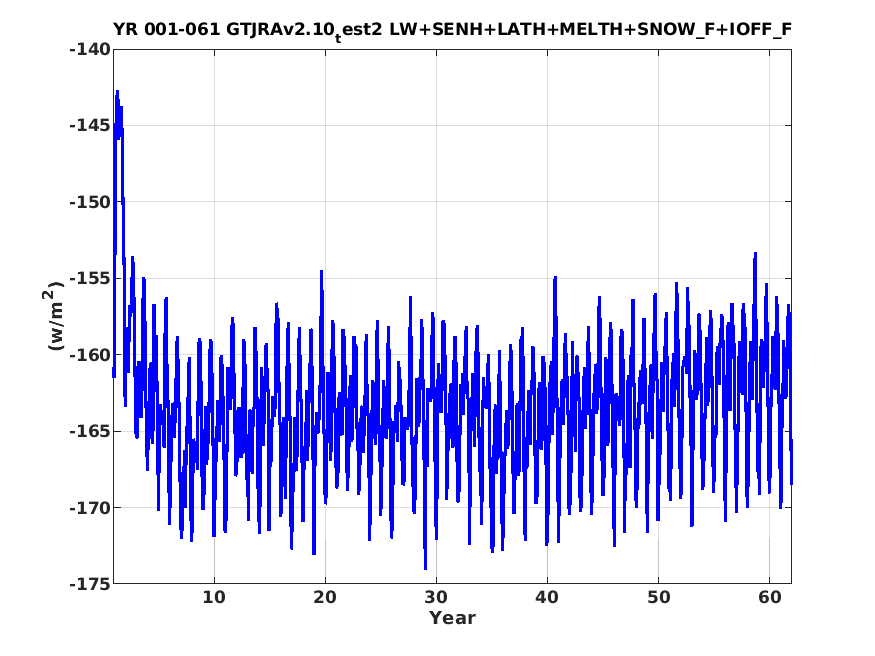Screen dimensions: 875x656
Task: Click the -140 y-axis tick label
Action: [90, 50]
